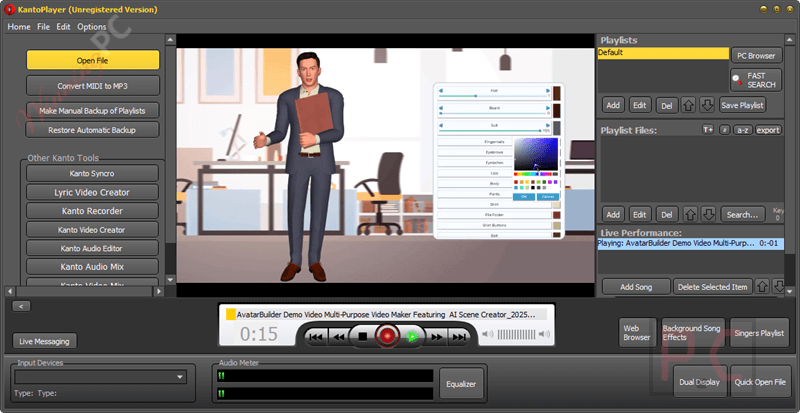800x413 pixels.
Task: Open Live Messaging
Action: tap(44, 341)
